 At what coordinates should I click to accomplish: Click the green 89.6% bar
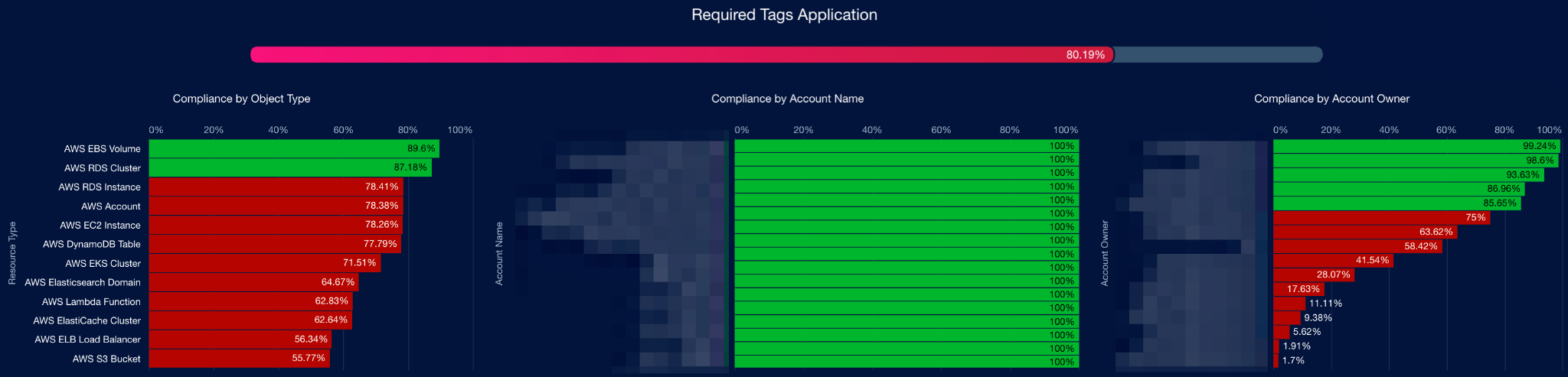pyautogui.click(x=294, y=148)
